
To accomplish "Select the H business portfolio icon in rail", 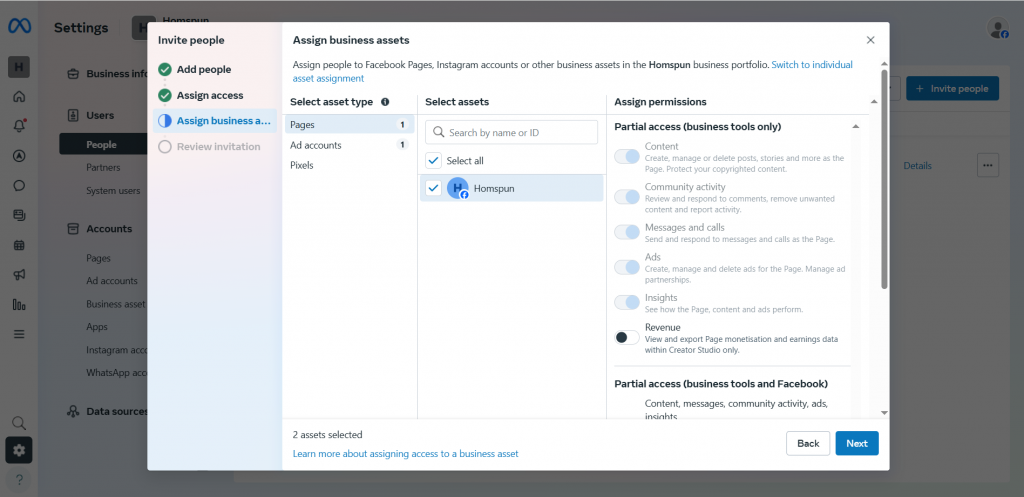I will tap(19, 67).
